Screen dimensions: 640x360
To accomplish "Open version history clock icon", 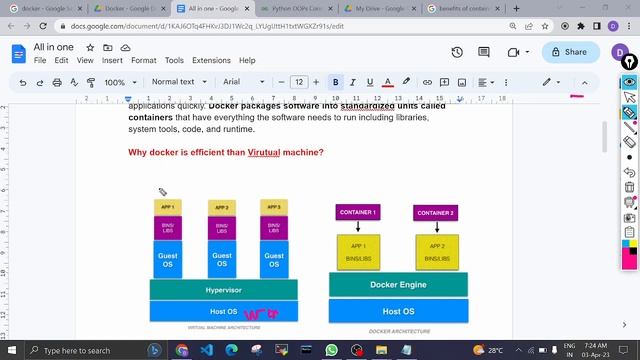I will click(457, 52).
